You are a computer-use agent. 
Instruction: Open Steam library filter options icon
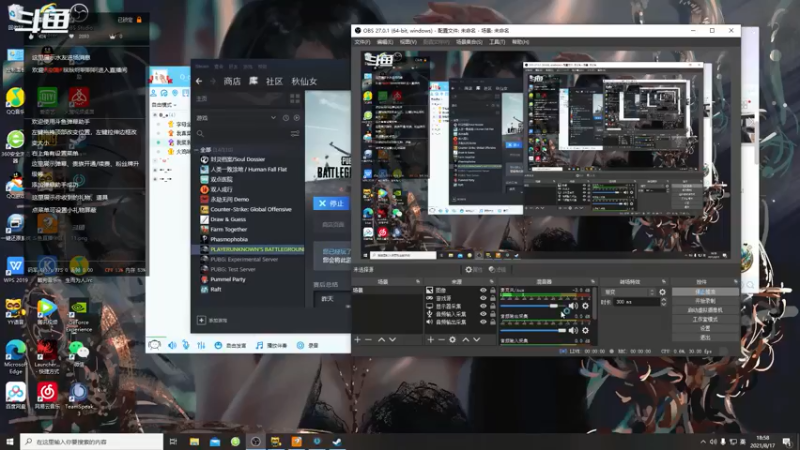295,134
